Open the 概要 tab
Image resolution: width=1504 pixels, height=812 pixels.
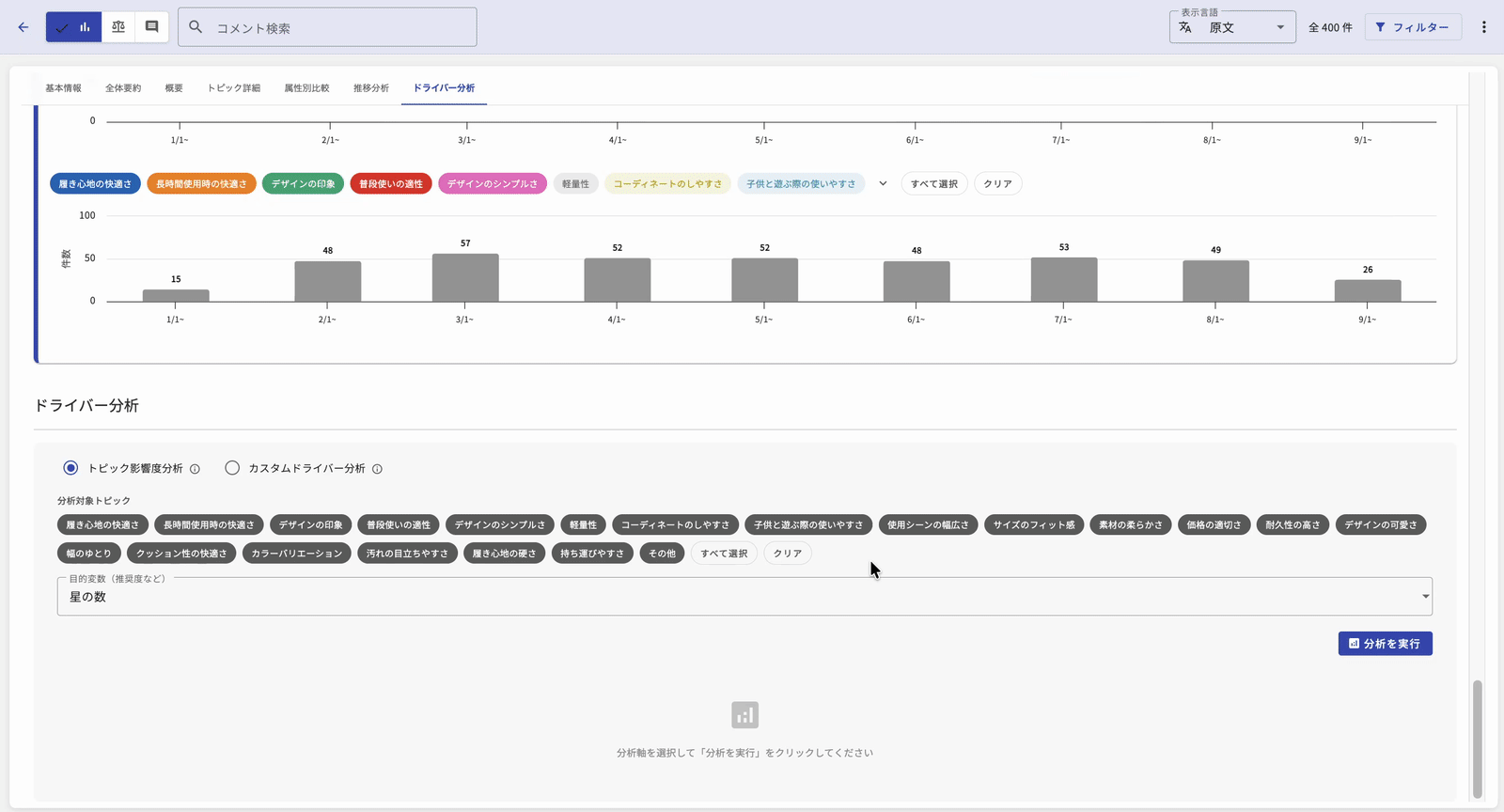pyautogui.click(x=174, y=88)
